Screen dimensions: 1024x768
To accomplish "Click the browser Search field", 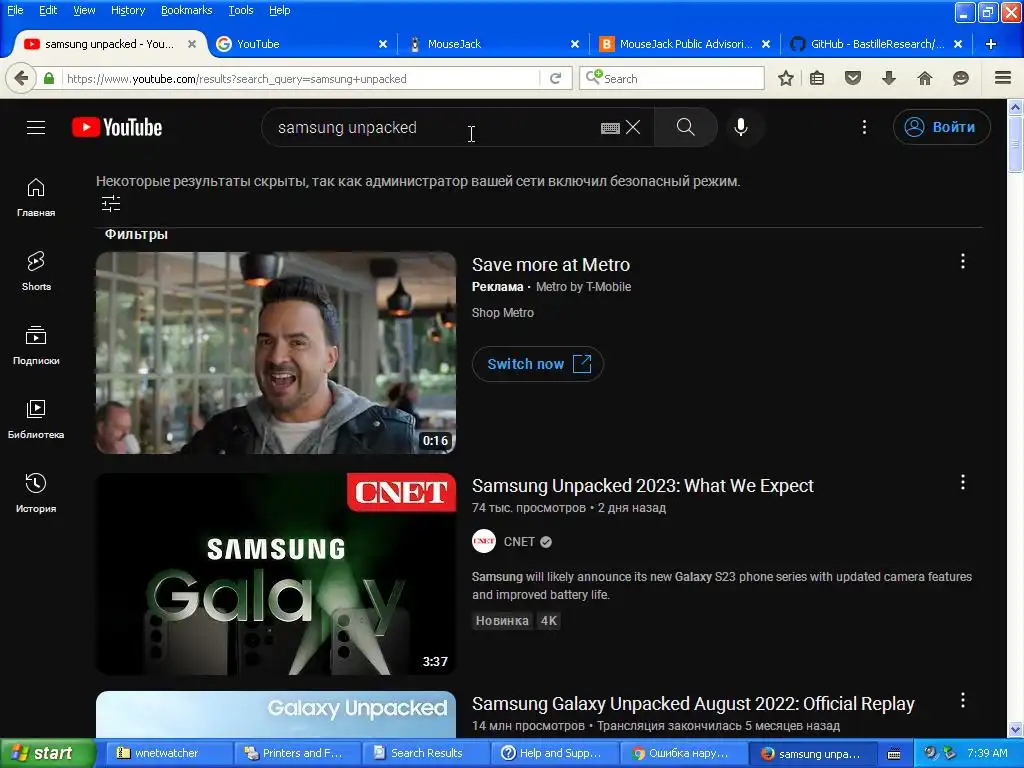I will pos(672,78).
